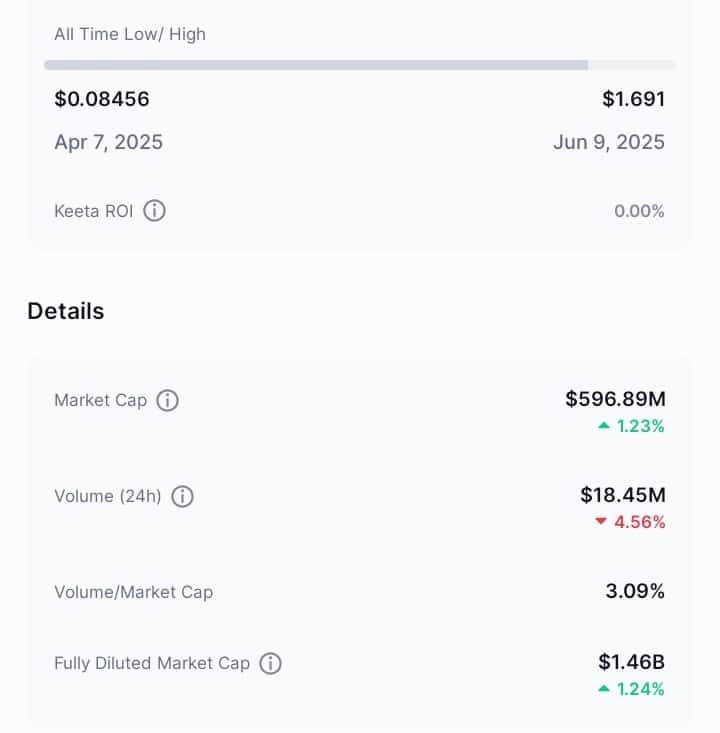Click the Jun 9, 2025 high date

pyautogui.click(x=609, y=142)
